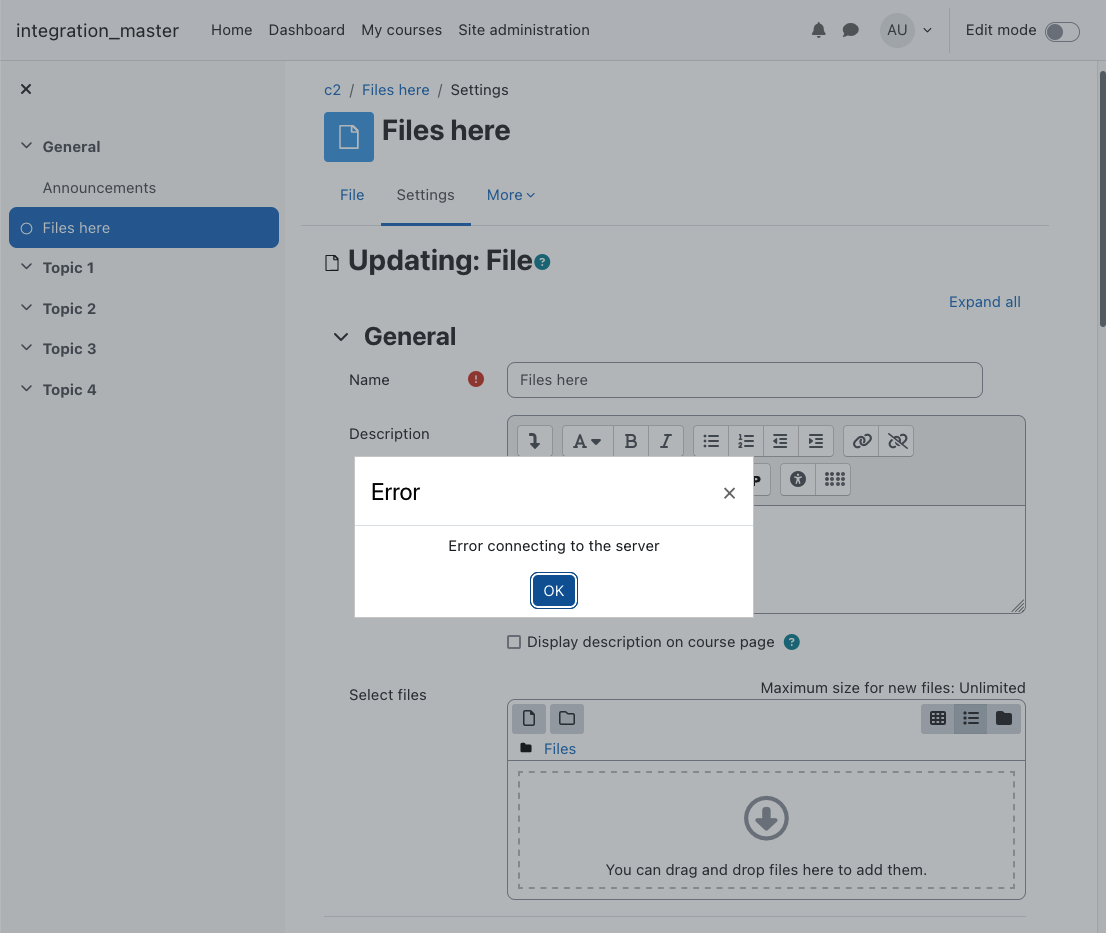1106x933 pixels.
Task: Click required-field icon next to Name
Action: pyautogui.click(x=476, y=379)
